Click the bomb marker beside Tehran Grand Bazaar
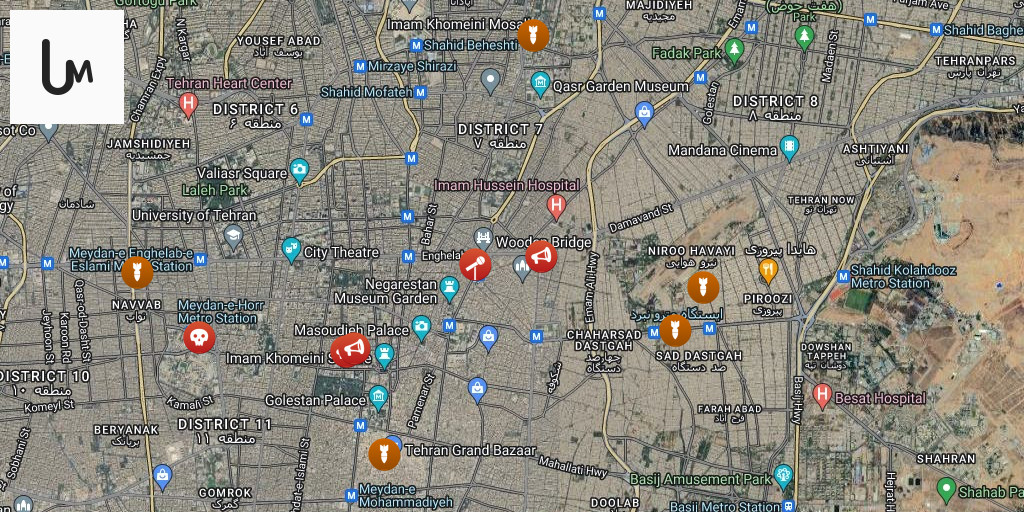Image resolution: width=1024 pixels, height=512 pixels. coord(384,455)
